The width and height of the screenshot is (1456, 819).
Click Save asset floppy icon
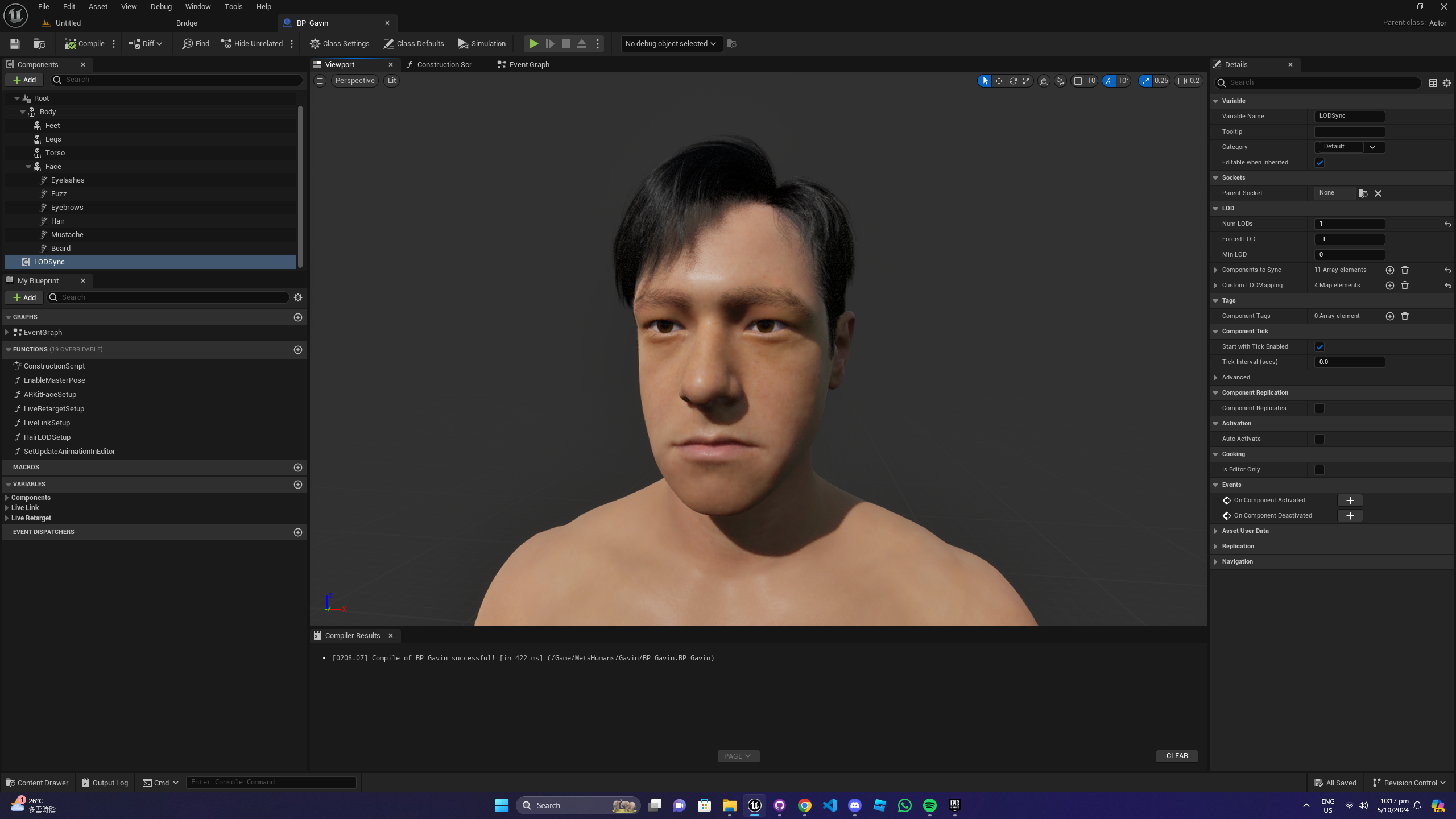click(x=15, y=44)
